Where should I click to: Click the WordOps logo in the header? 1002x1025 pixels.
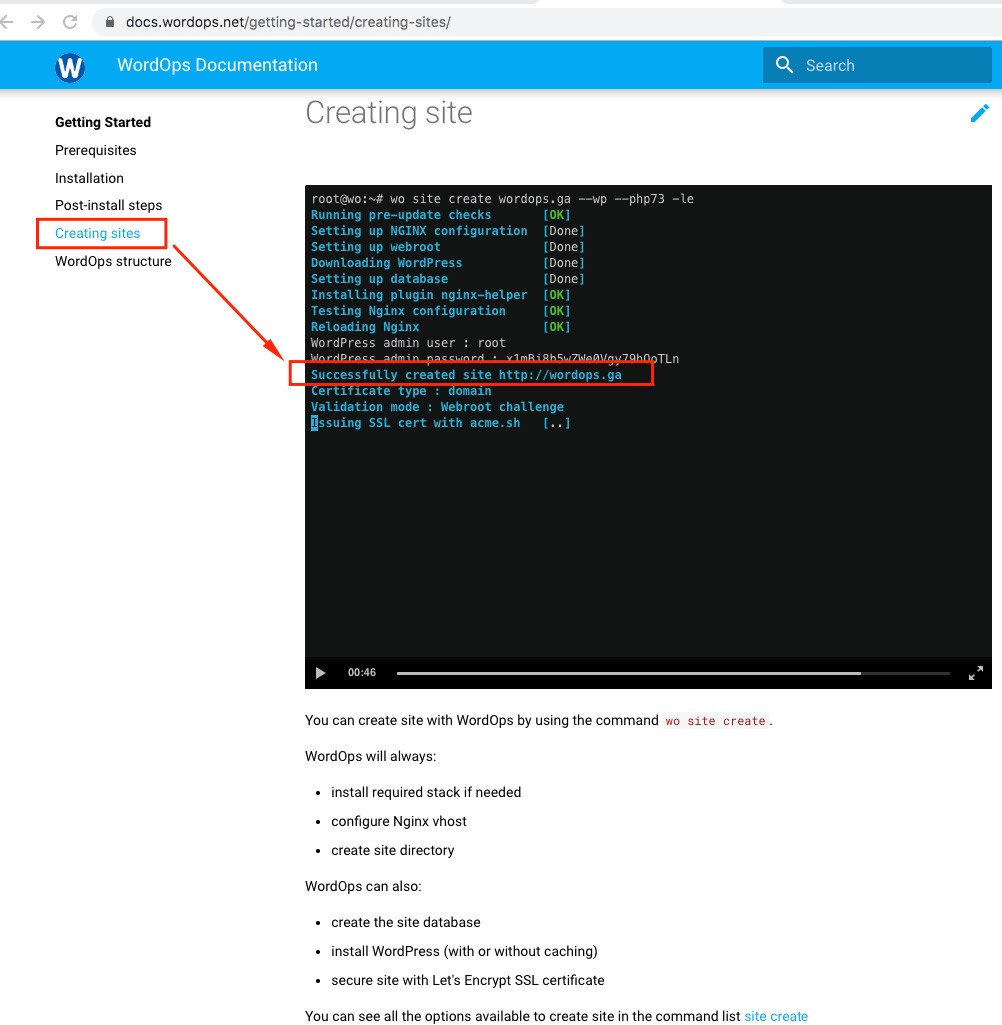click(69, 65)
